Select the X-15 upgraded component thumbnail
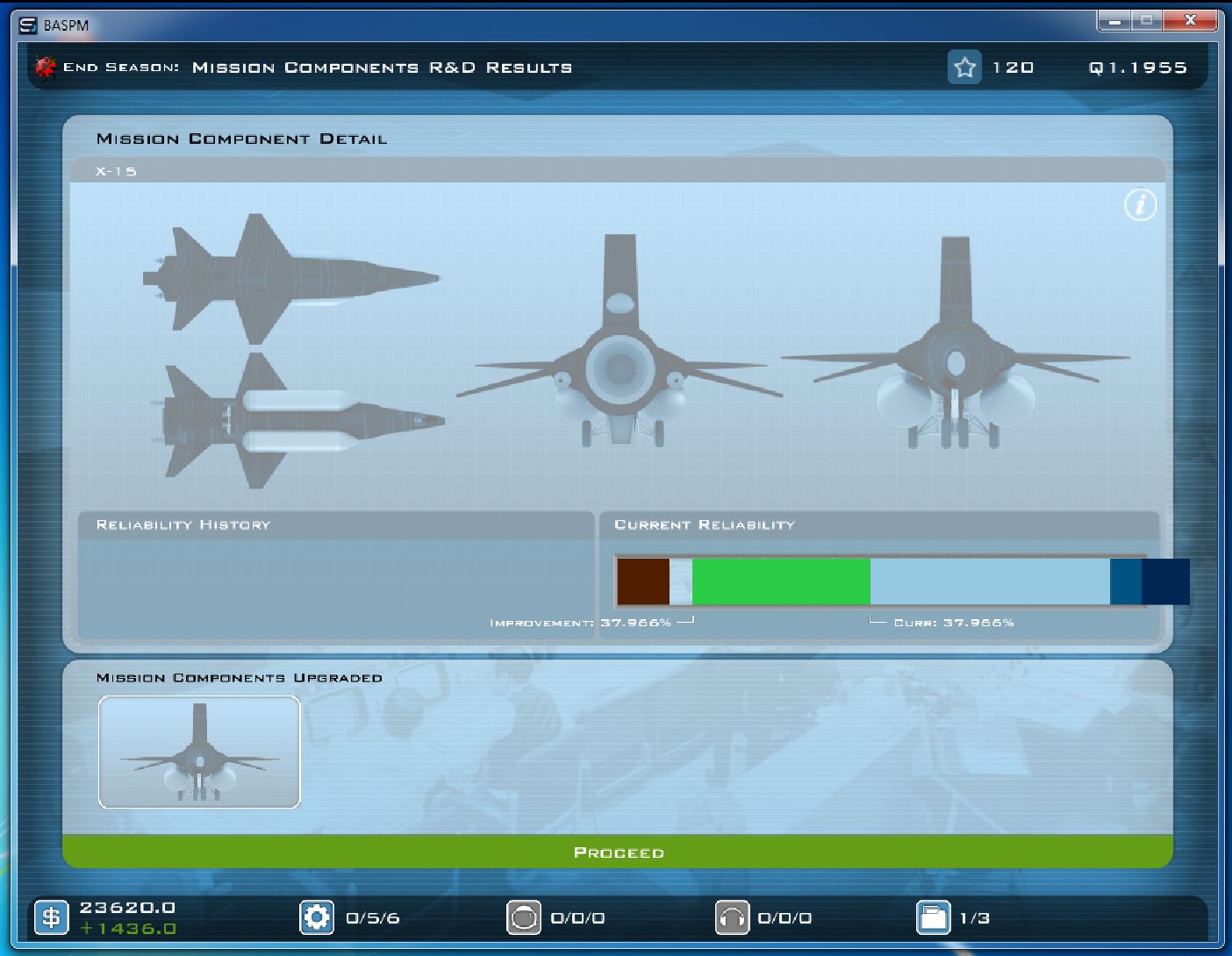The image size is (1232, 956). tap(199, 752)
